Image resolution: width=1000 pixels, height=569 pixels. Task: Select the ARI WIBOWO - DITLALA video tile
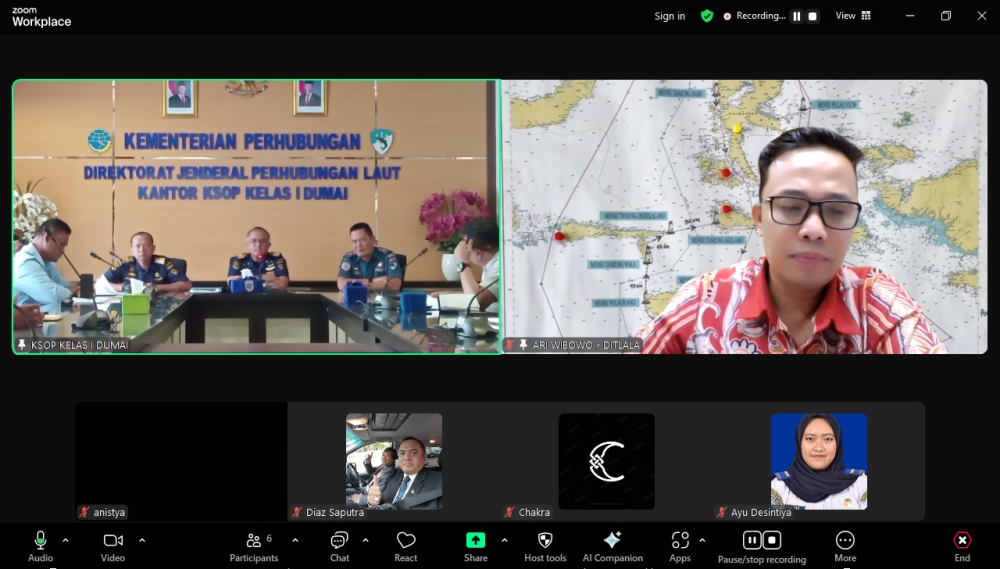pyautogui.click(x=745, y=217)
